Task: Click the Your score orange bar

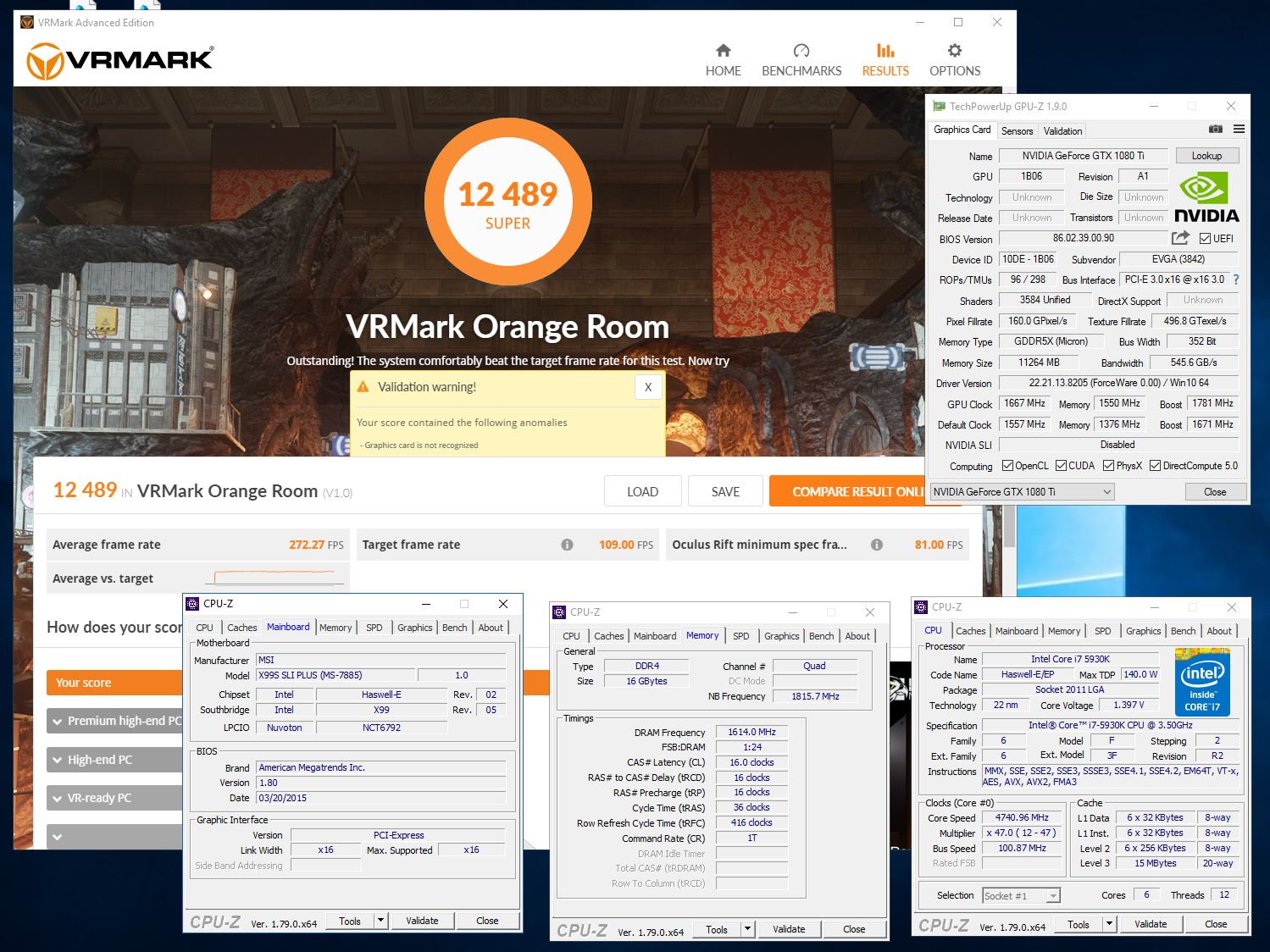Action: 115,683
